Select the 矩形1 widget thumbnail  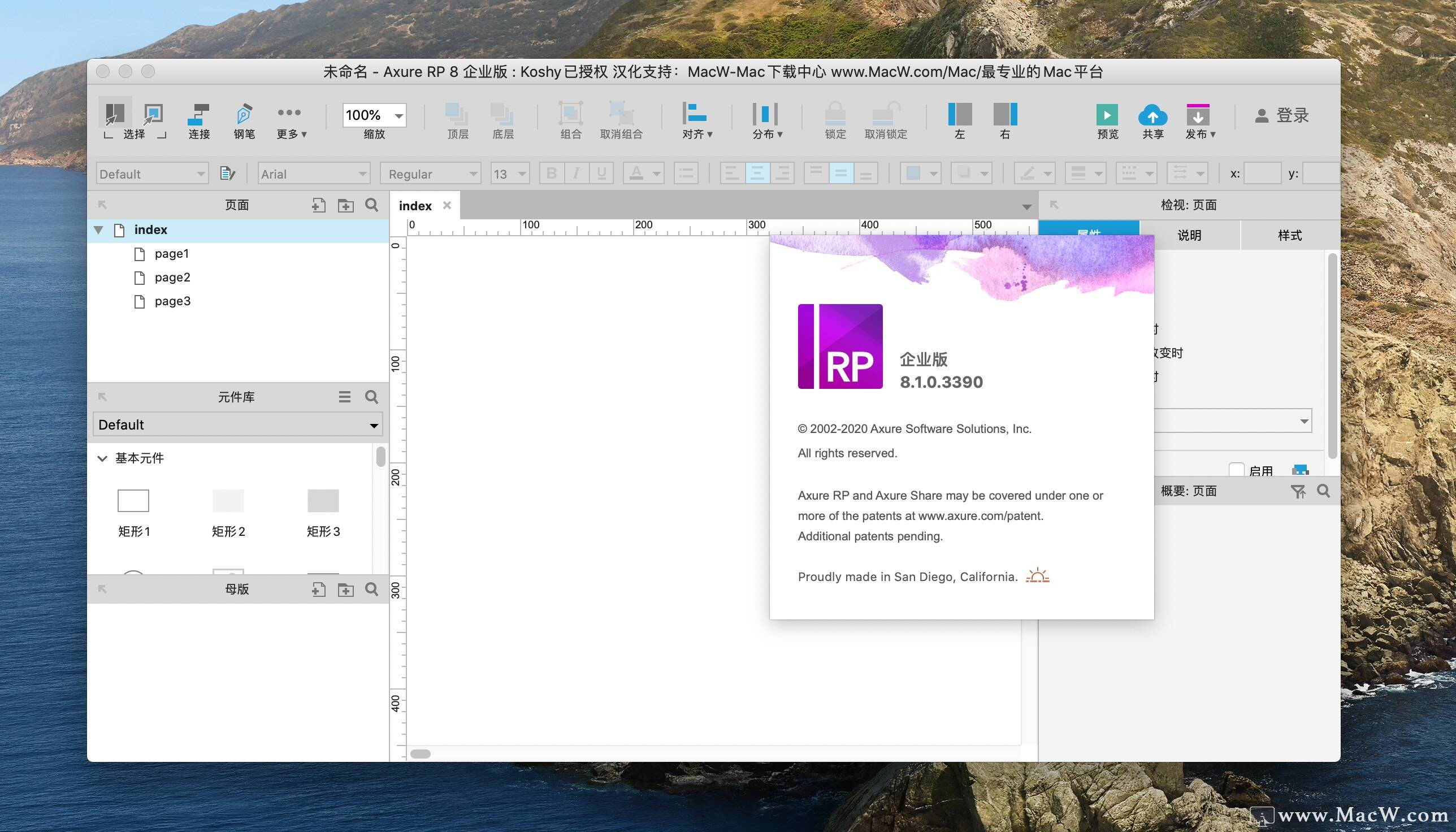coord(133,501)
